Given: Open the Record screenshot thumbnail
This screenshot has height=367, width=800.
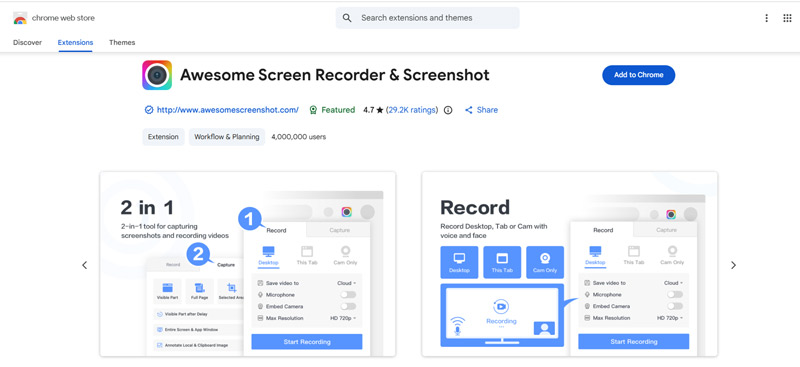Looking at the screenshot, I should click(x=569, y=264).
